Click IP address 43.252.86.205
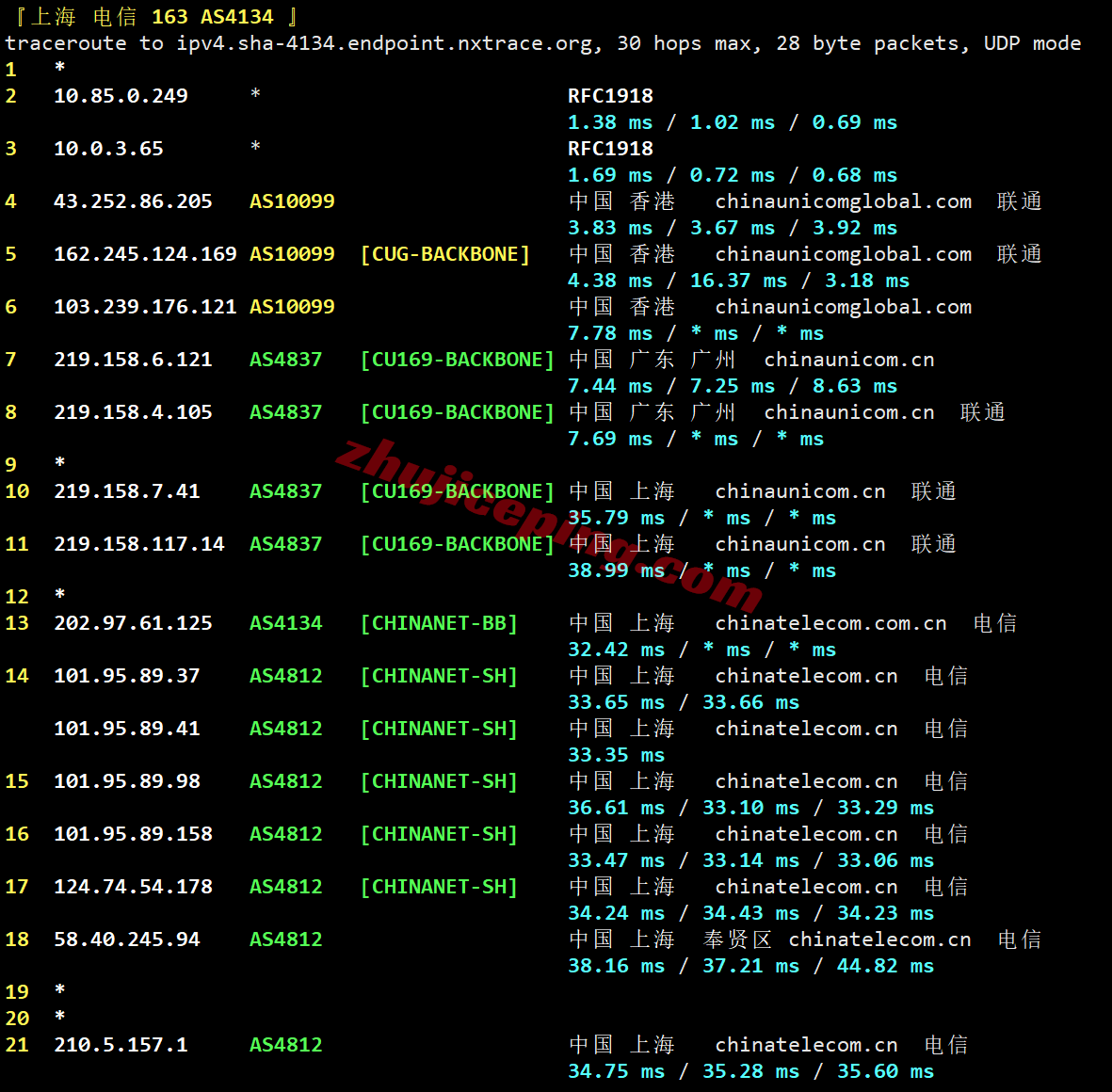 coord(134,201)
